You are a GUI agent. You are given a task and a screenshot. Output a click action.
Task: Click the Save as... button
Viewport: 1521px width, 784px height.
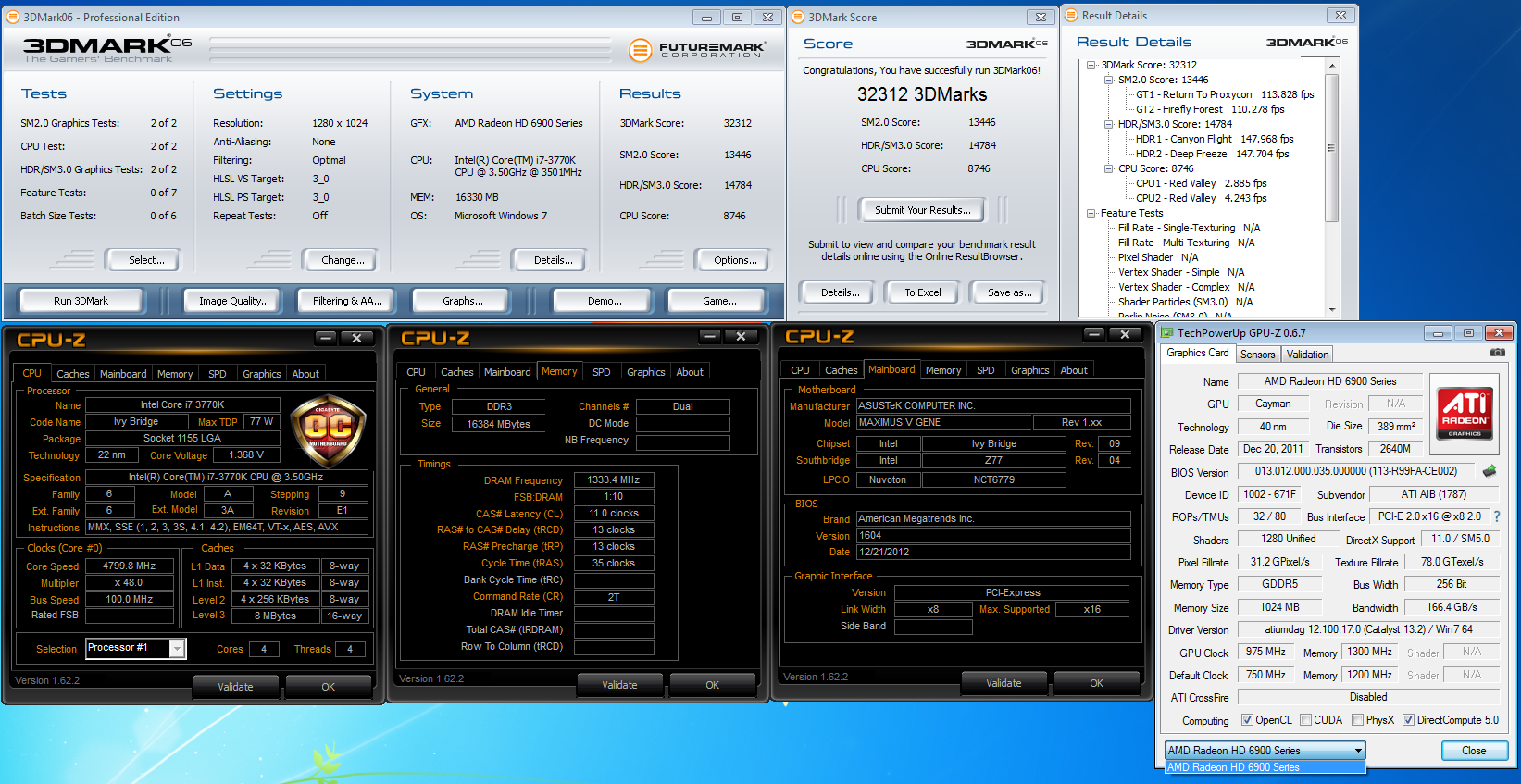click(x=1009, y=292)
